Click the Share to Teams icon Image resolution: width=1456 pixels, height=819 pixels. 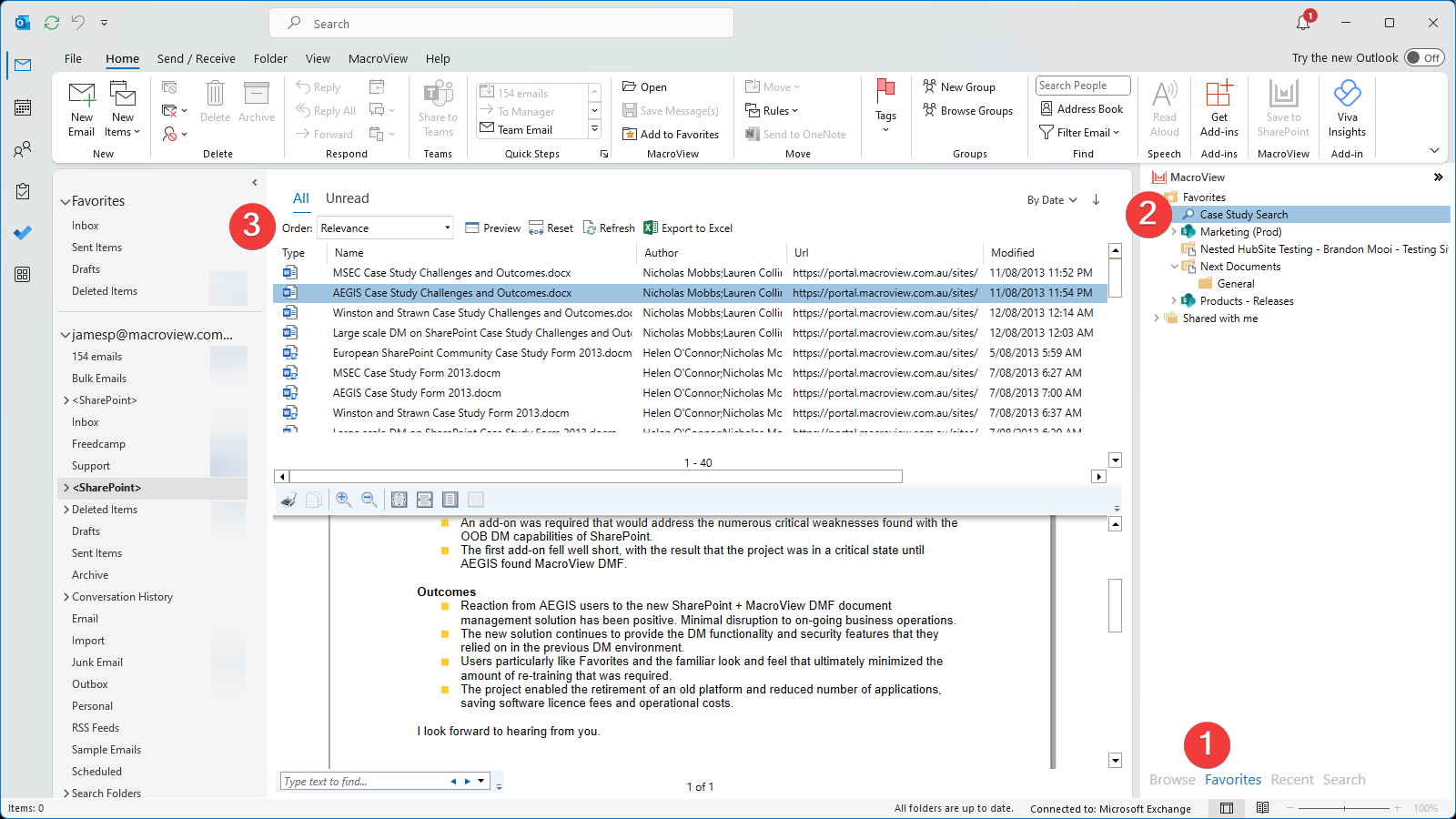tap(438, 109)
